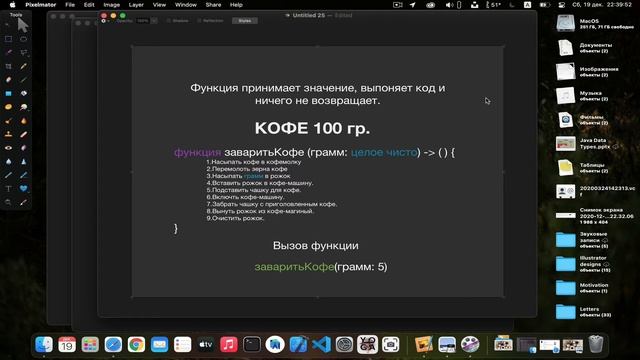The height and width of the screenshot is (360, 640).
Task: Select the Healing bandage tool
Action: (x=24, y=134)
